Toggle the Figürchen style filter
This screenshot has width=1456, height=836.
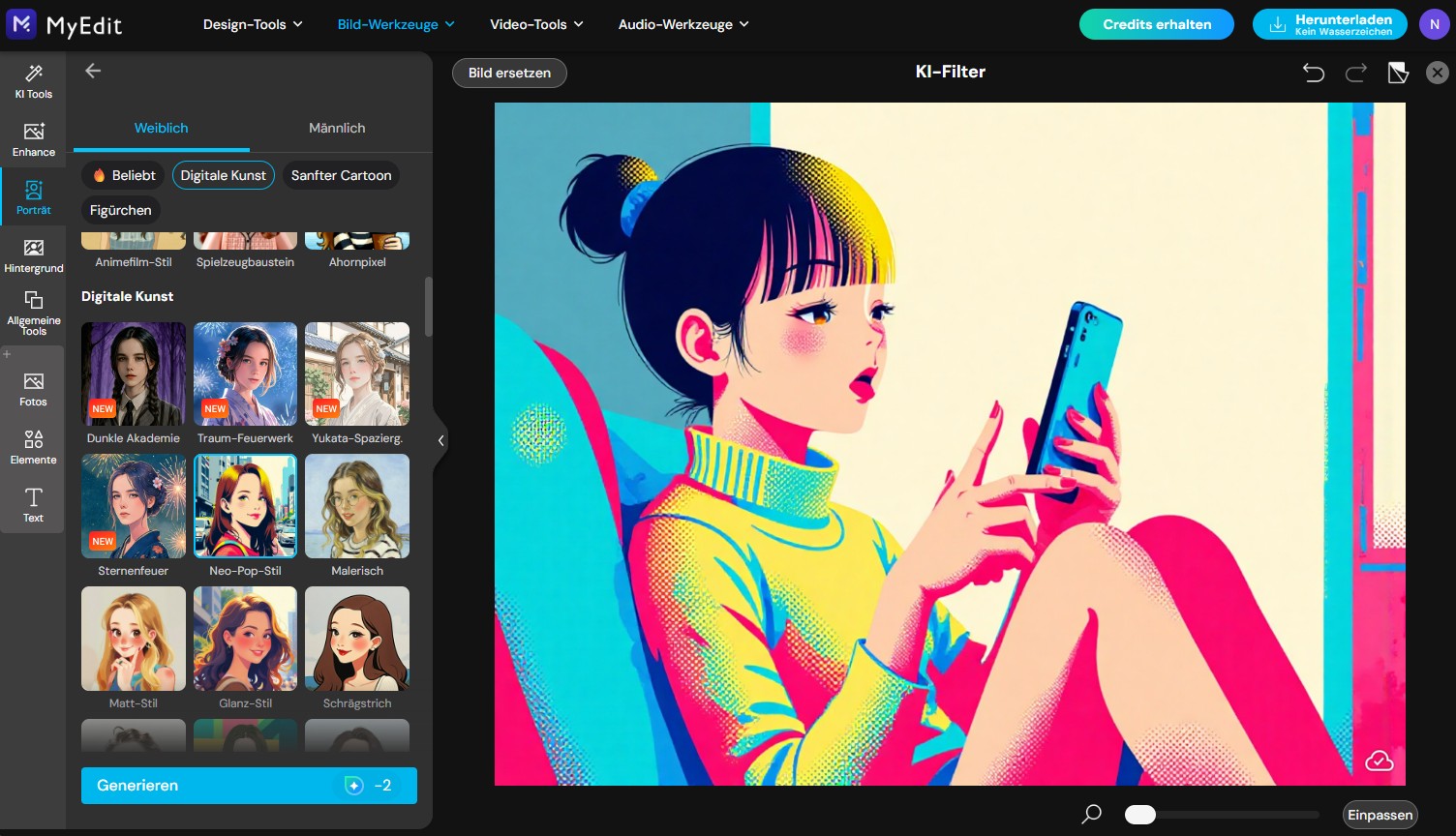pyautogui.click(x=120, y=210)
